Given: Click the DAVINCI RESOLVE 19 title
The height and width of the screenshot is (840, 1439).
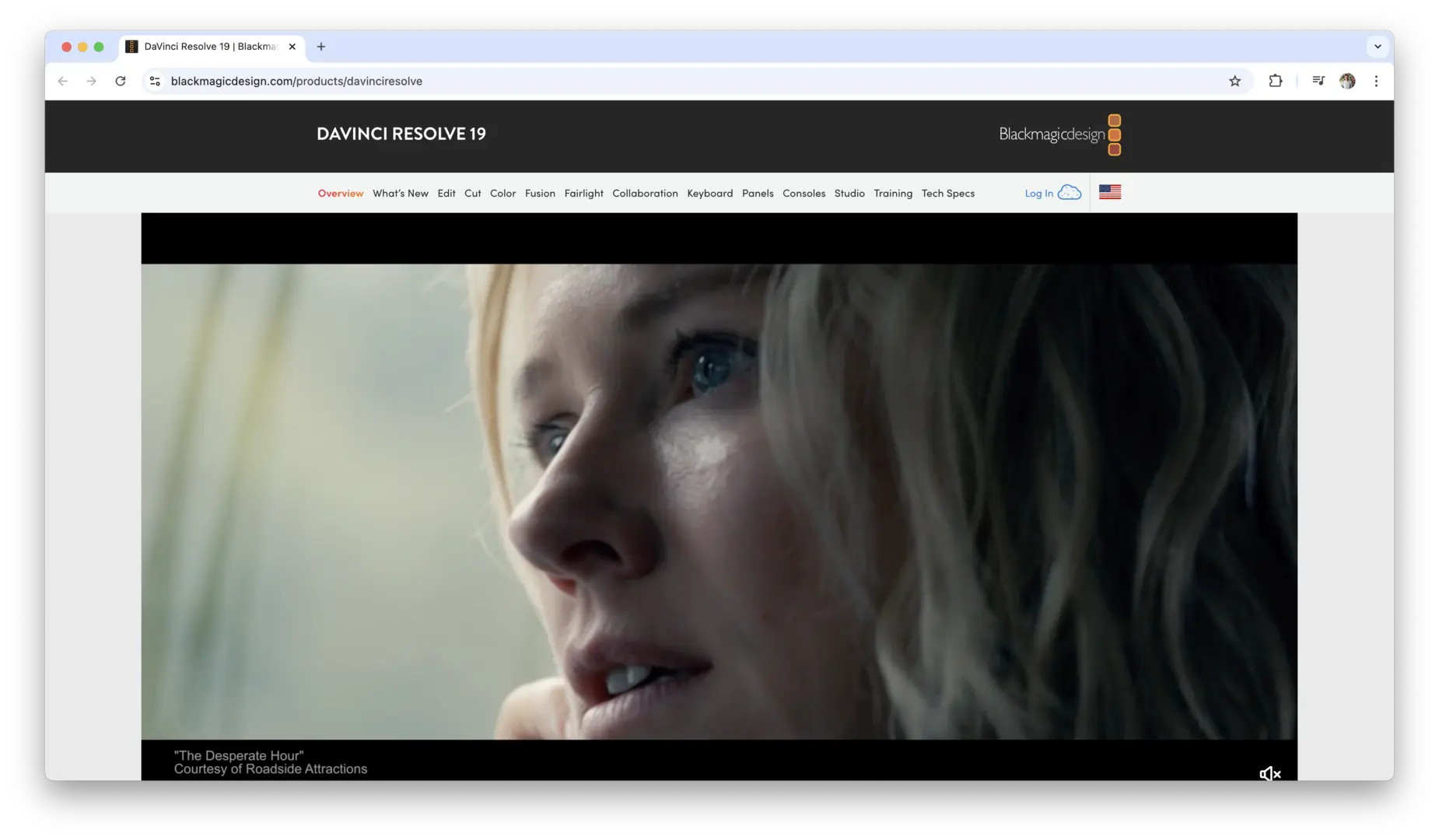Looking at the screenshot, I should tap(401, 134).
